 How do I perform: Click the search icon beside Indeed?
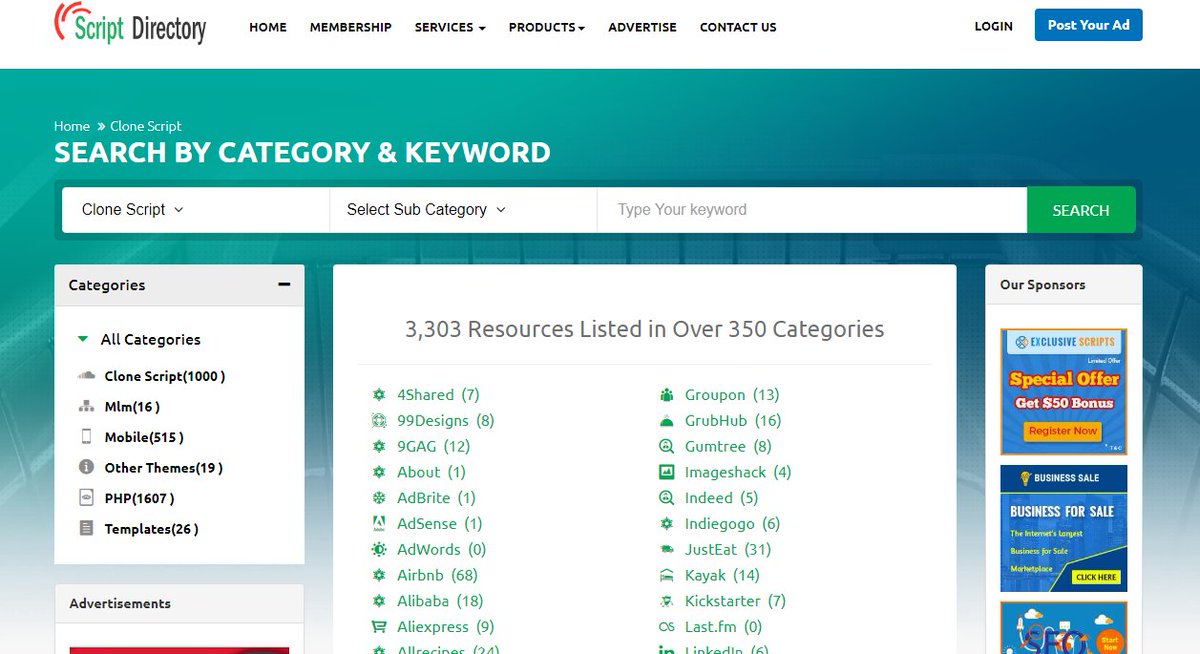pos(667,498)
